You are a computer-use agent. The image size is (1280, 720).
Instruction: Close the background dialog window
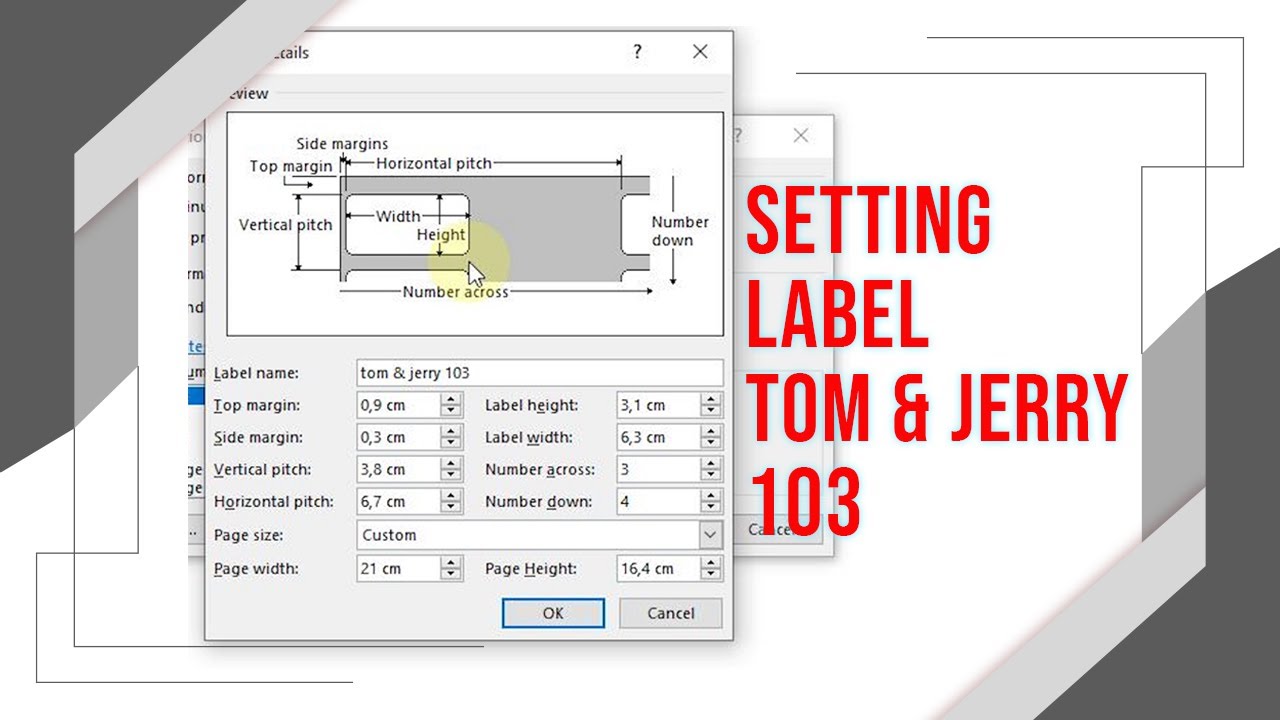pyautogui.click(x=800, y=135)
